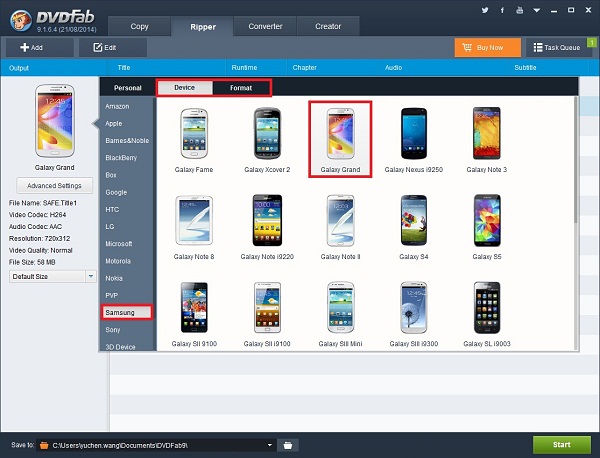Select PVP in the brand list

(x=111, y=295)
